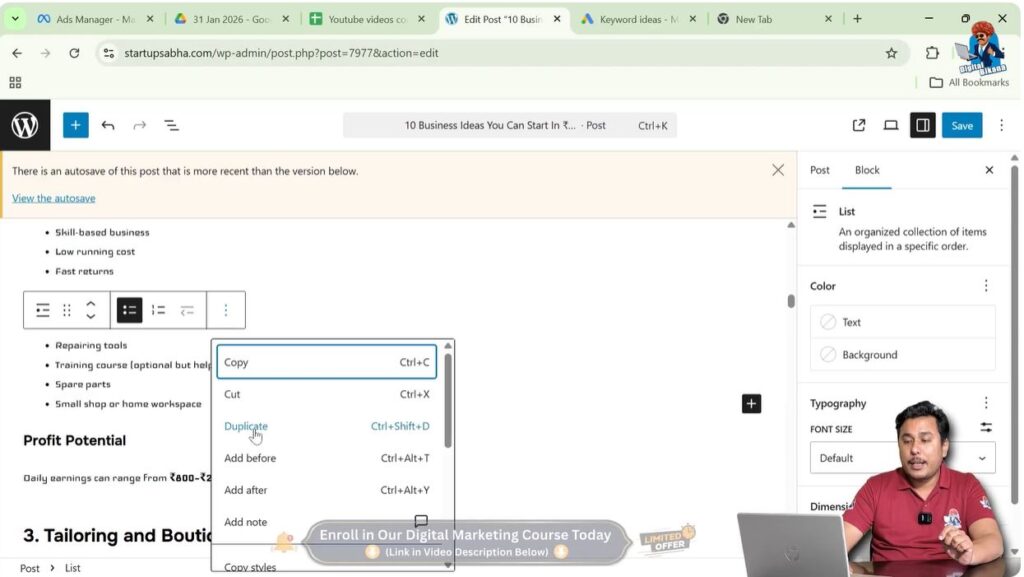The height and width of the screenshot is (577, 1024).
Task: Click the Spare parts list item
Action: [x=82, y=384]
